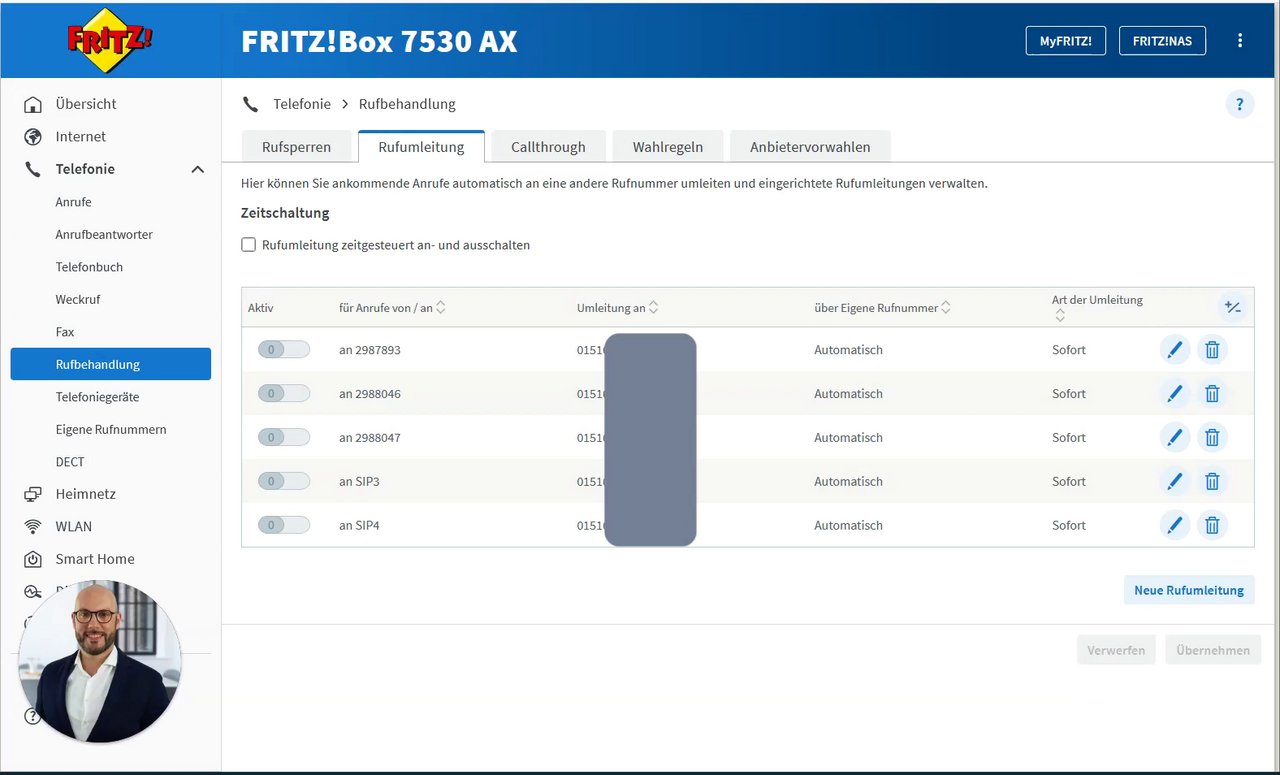Image resolution: width=1280 pixels, height=775 pixels.
Task: Edit the 2988046 call diversion
Action: pyautogui.click(x=1175, y=394)
